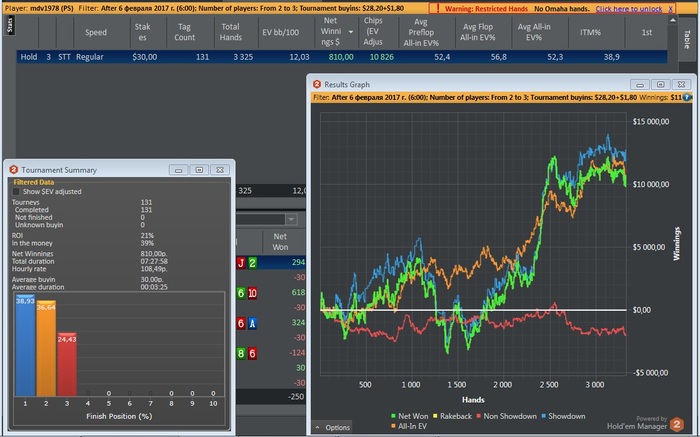Open the vertical Table side tab

point(687,39)
